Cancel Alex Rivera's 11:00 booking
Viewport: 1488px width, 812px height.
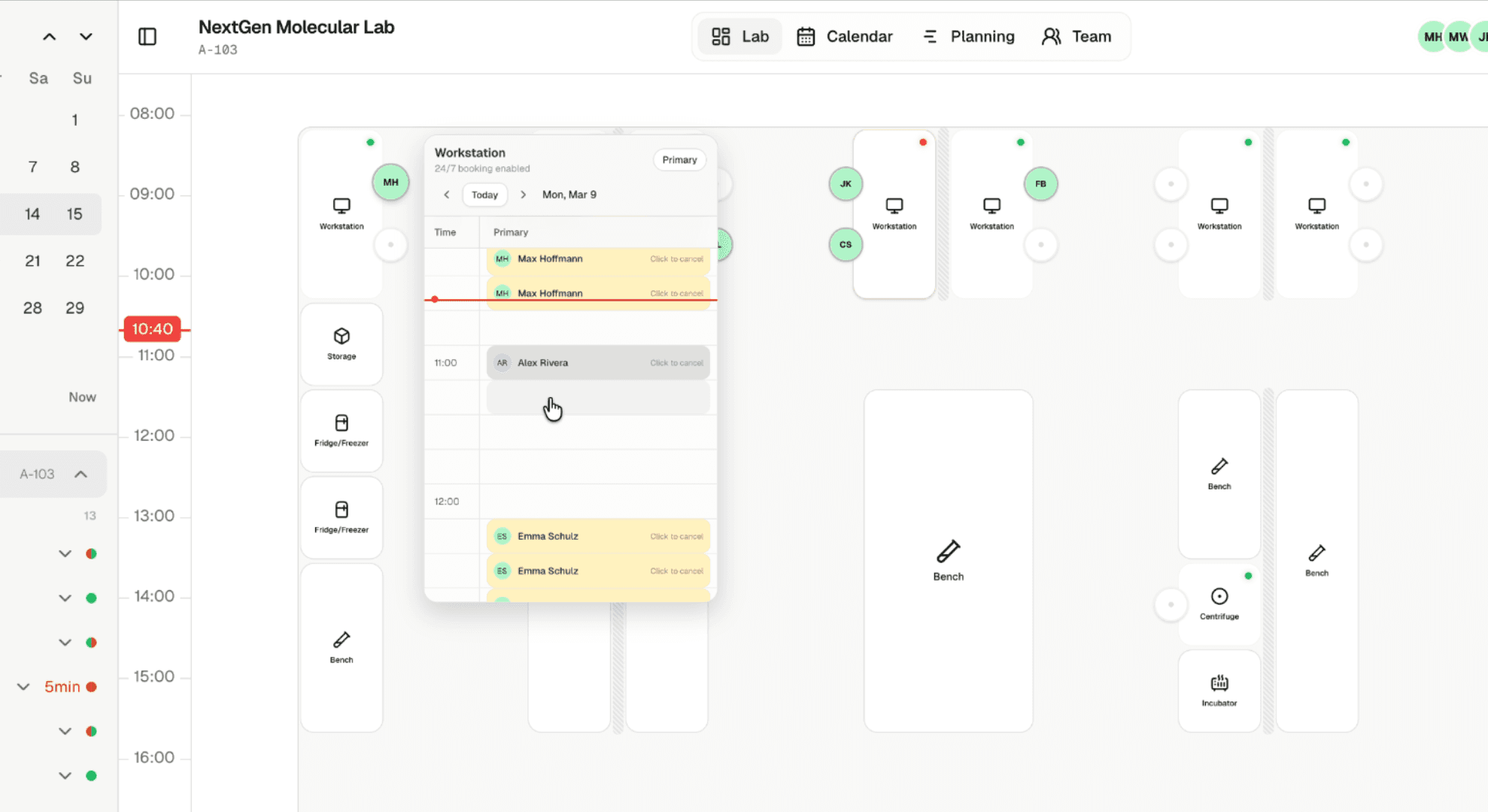676,362
